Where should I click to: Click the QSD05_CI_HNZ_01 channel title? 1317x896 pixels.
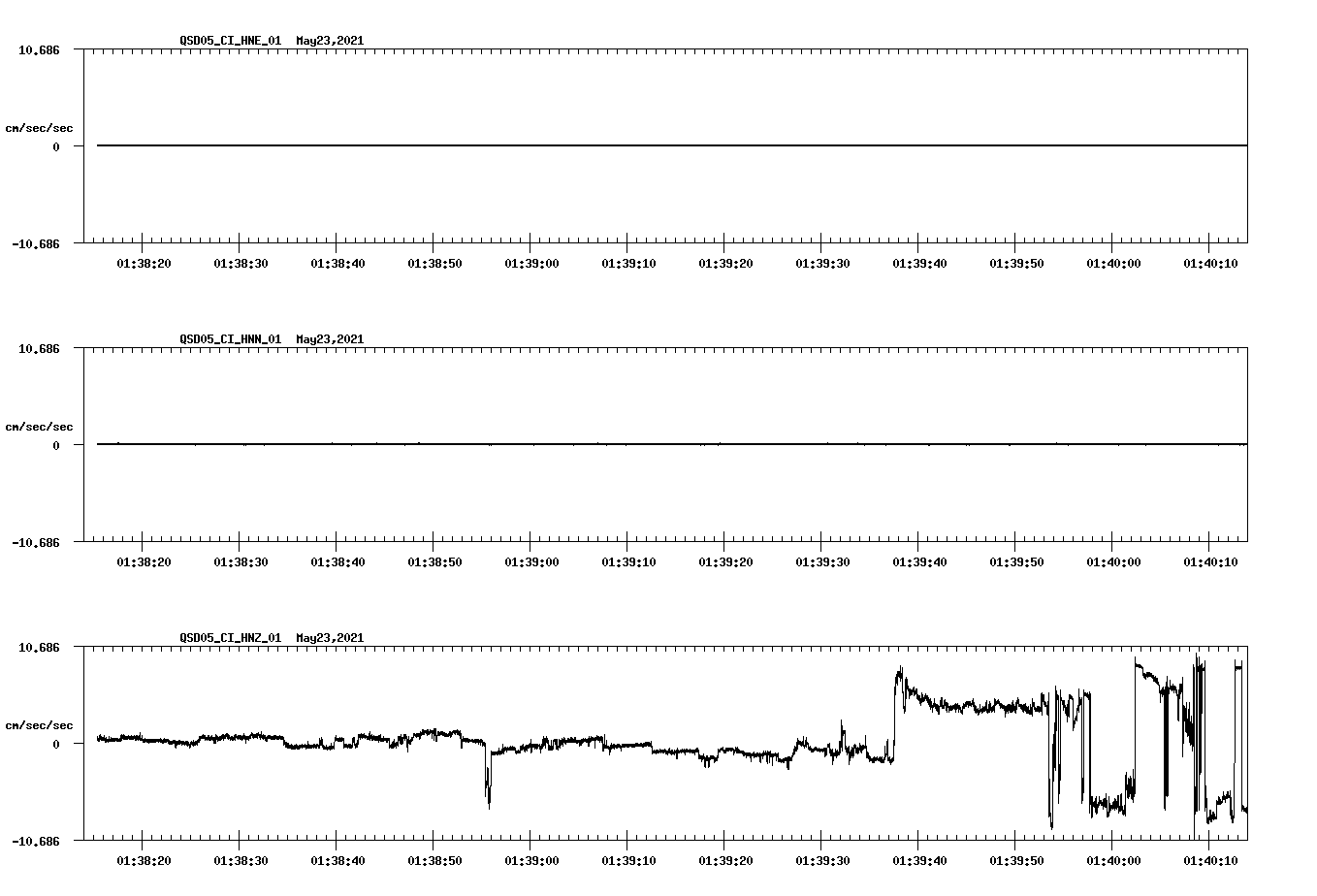(231, 638)
